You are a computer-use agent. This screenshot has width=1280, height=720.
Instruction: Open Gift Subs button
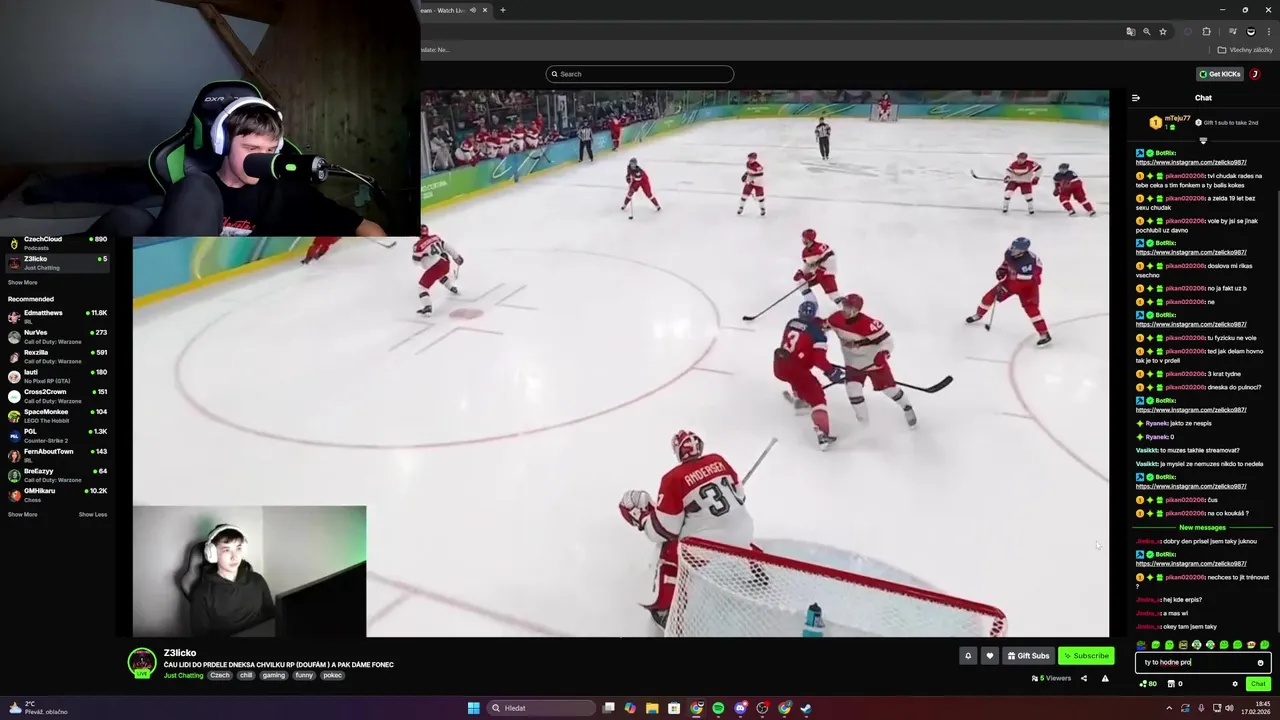[x=1028, y=656]
